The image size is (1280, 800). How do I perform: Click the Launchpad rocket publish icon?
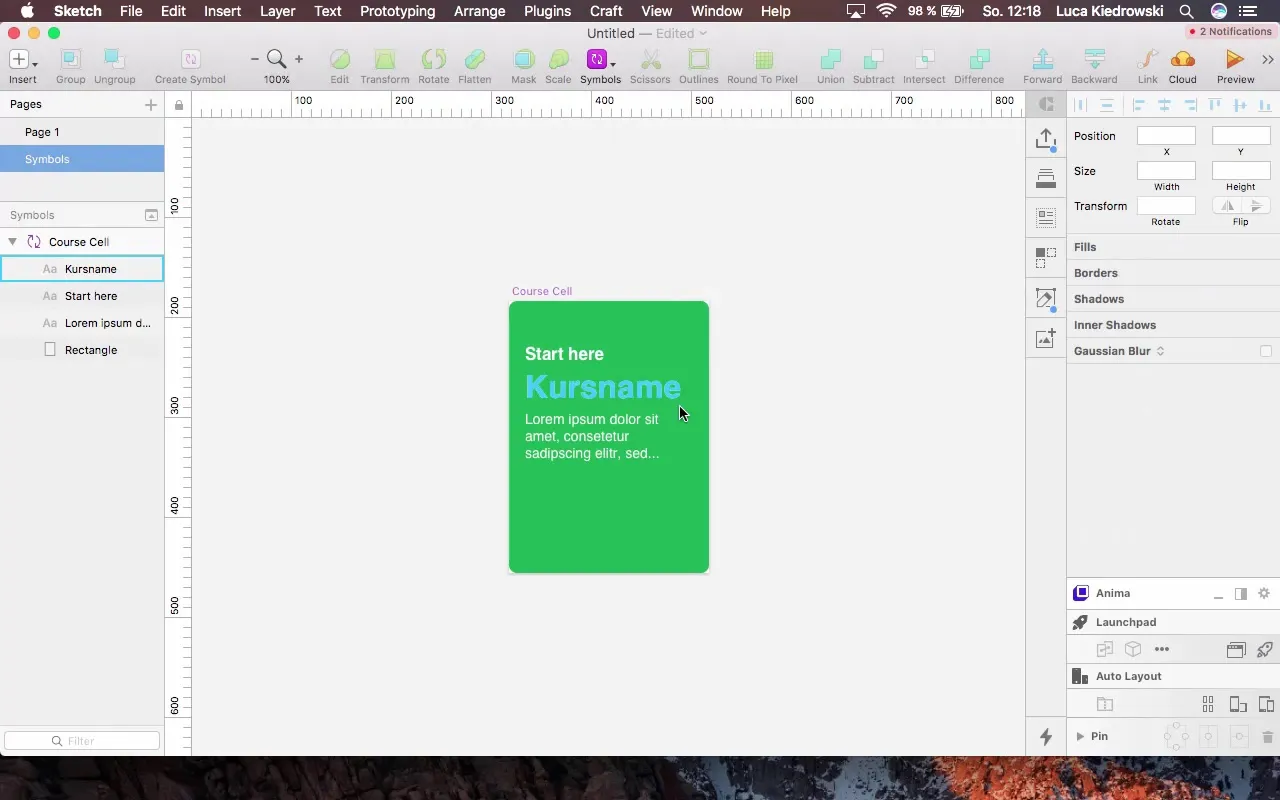click(1264, 649)
